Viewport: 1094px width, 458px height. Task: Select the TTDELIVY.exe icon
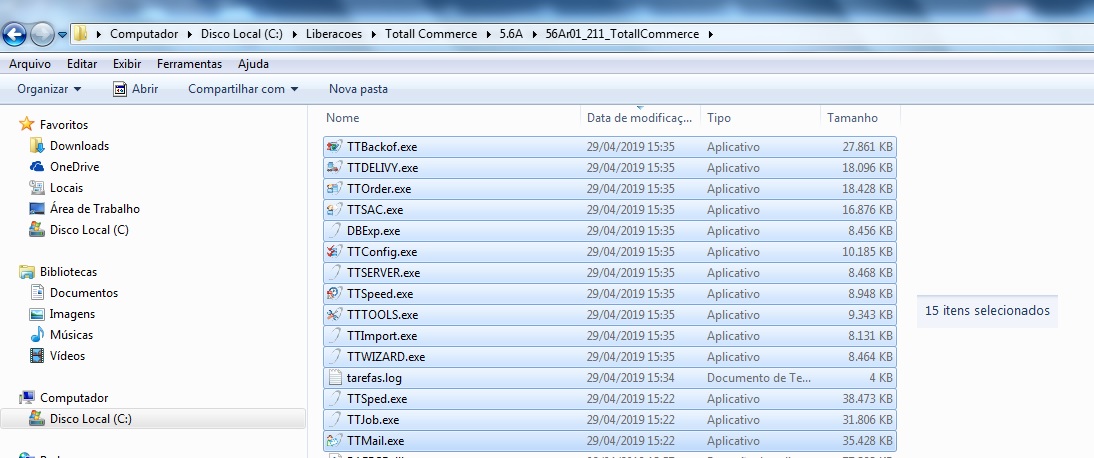click(x=335, y=168)
